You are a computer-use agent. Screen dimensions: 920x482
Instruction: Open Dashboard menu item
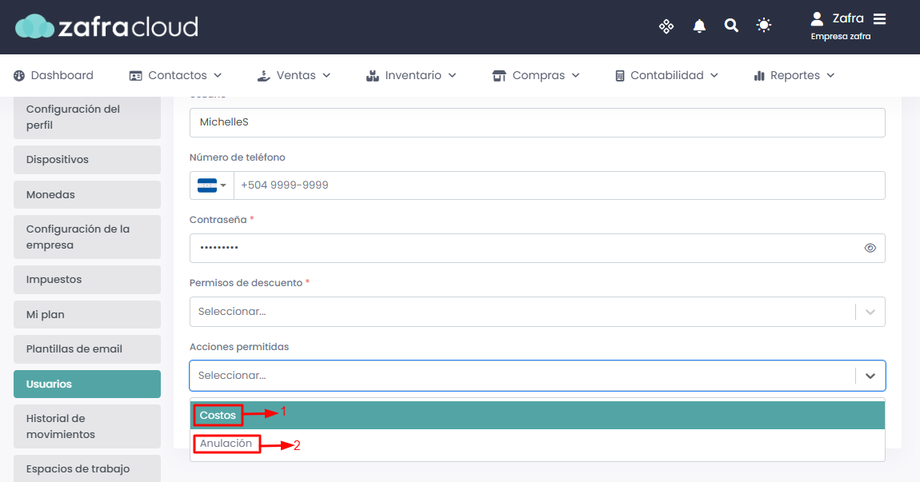point(53,75)
